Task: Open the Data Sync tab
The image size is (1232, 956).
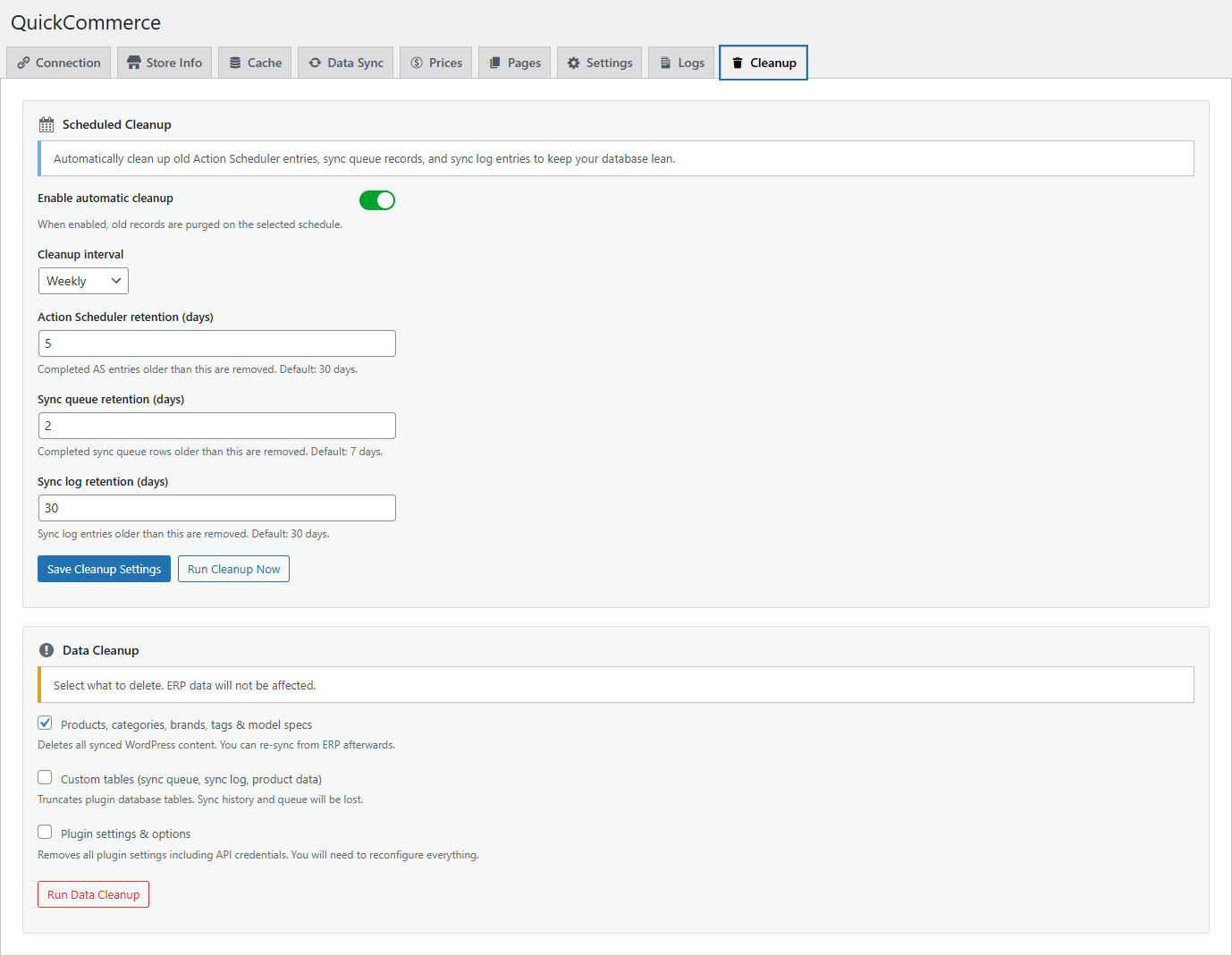Action: (x=345, y=63)
